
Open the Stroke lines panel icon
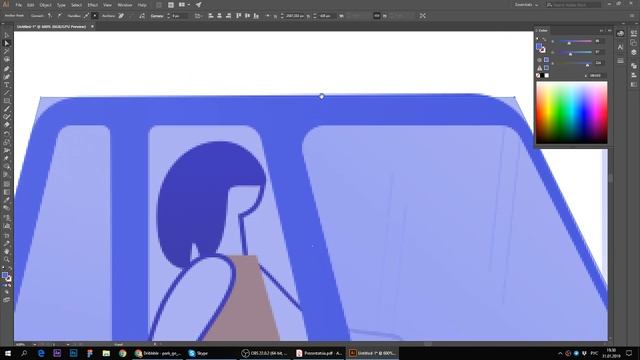[x=620, y=60]
